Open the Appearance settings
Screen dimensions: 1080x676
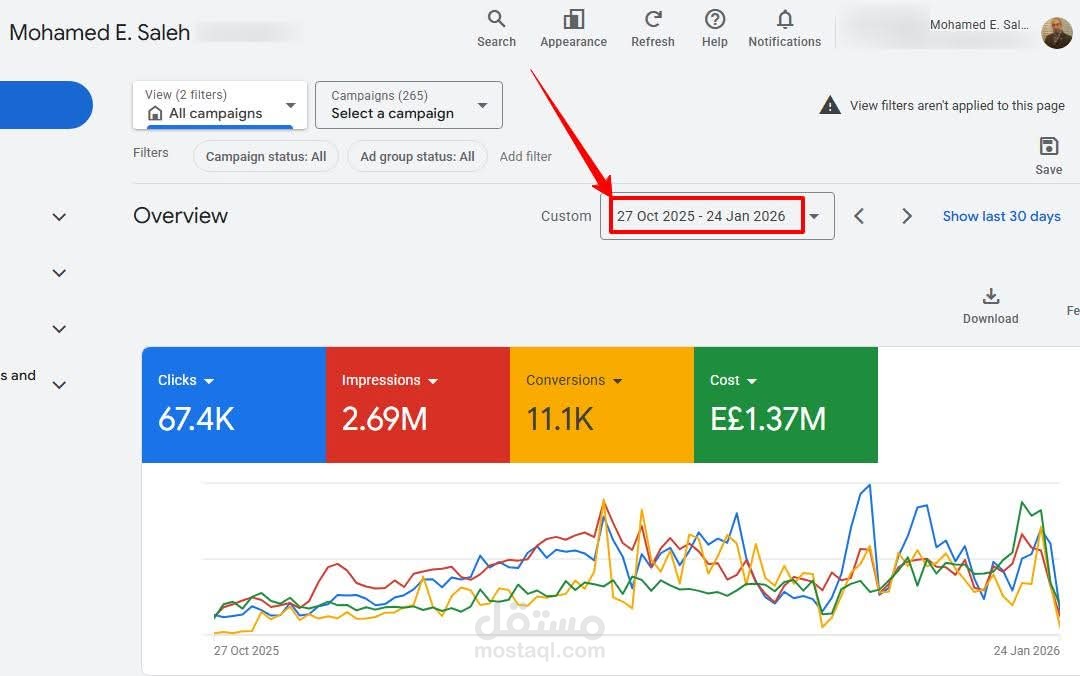point(573,28)
